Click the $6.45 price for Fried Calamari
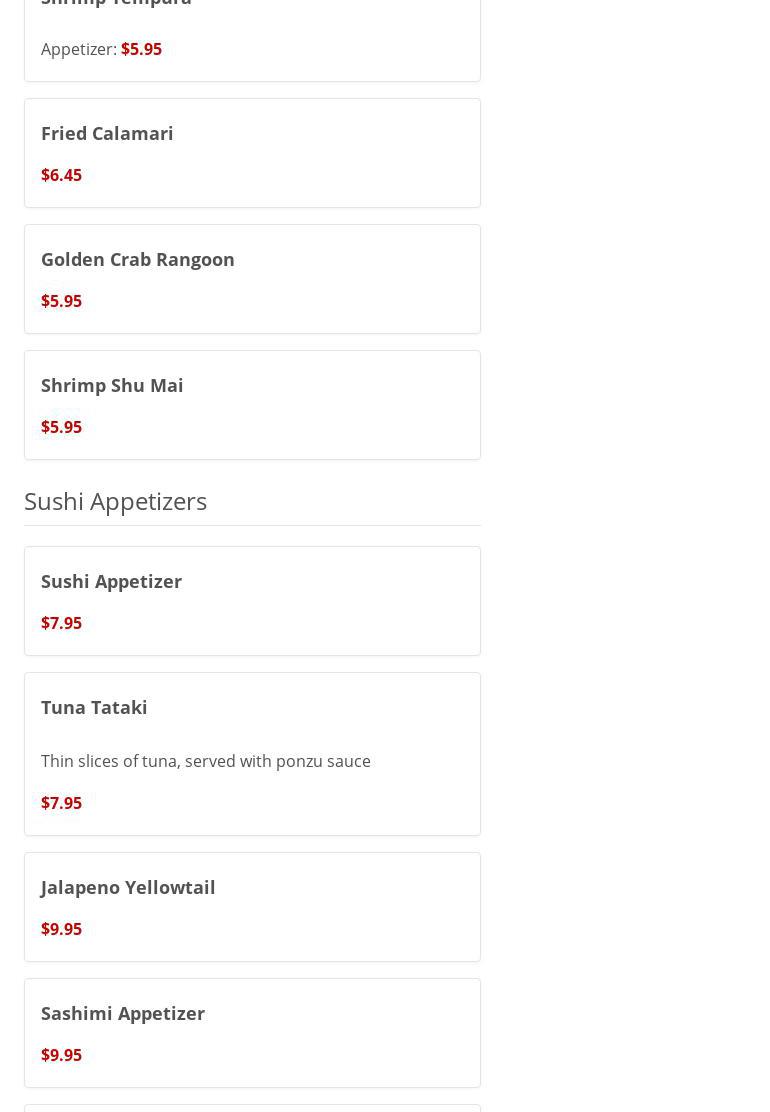Screen dimensions: 770x1112 [61, 175]
